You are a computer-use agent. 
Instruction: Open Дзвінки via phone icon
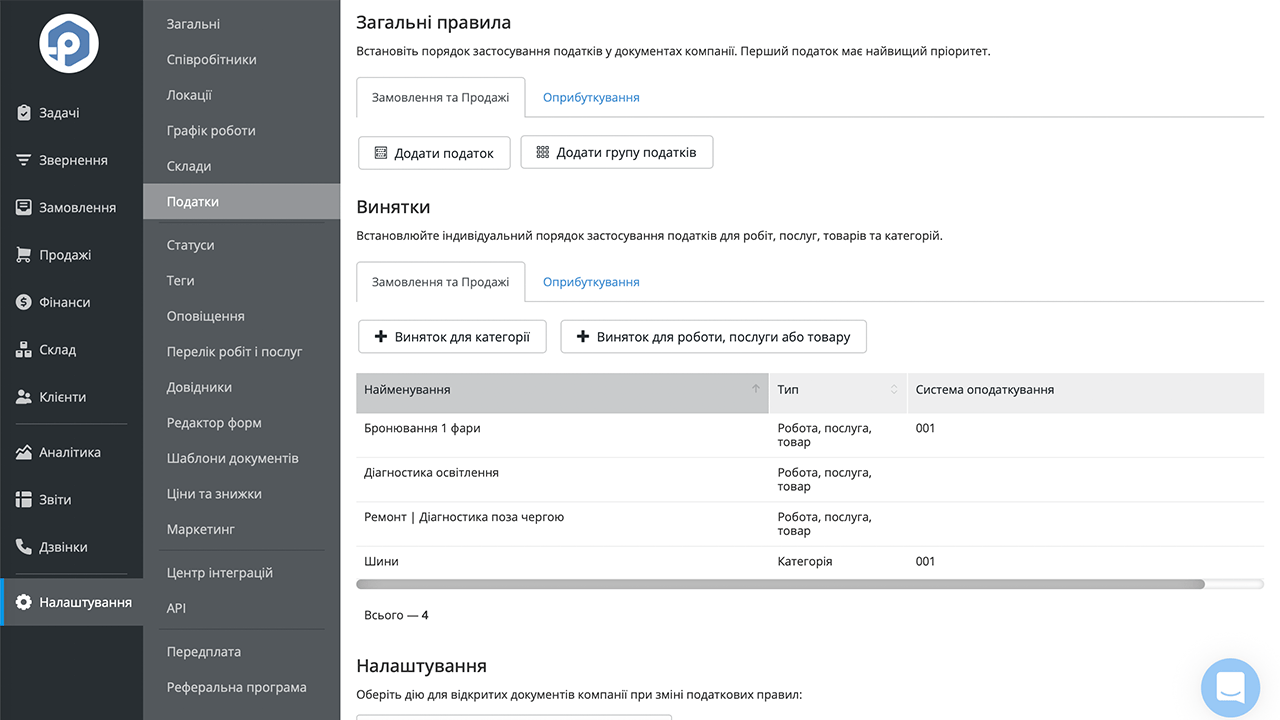coord(24,547)
